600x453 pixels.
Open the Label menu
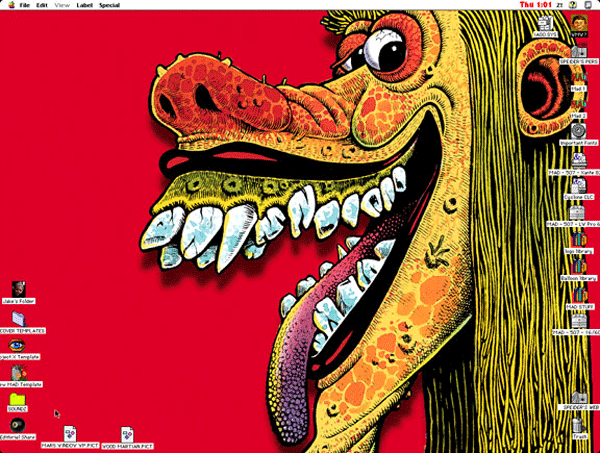point(84,5)
